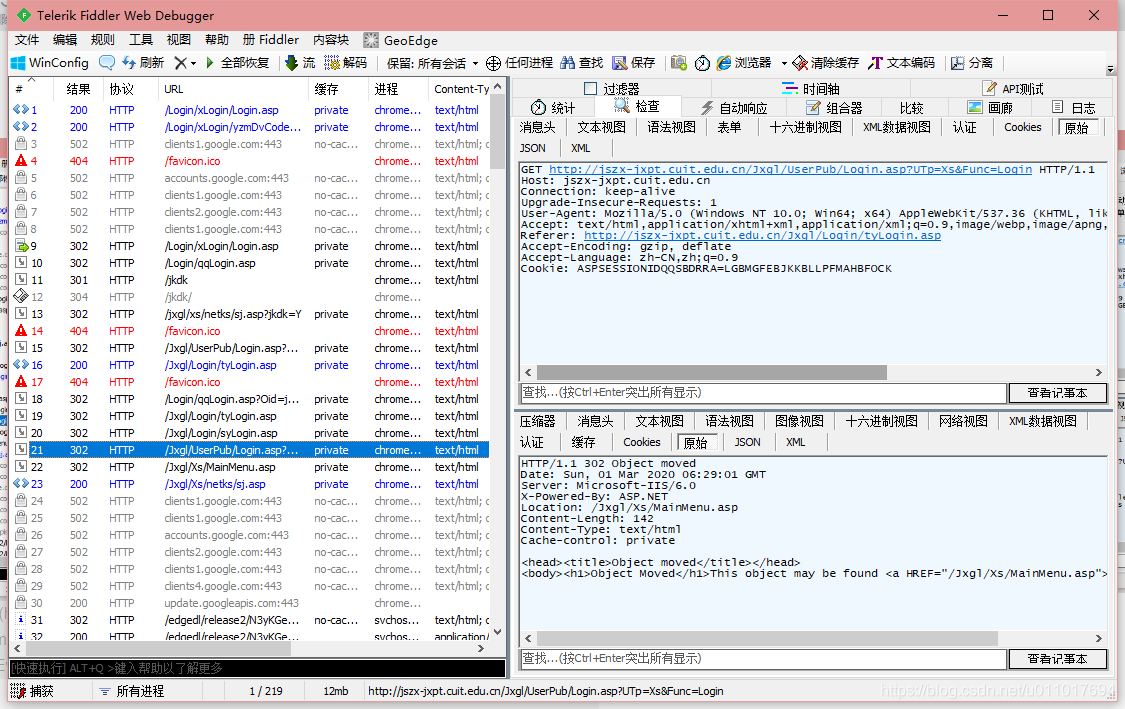Click the 保存 save button
The height and width of the screenshot is (709, 1125).
coord(634,63)
